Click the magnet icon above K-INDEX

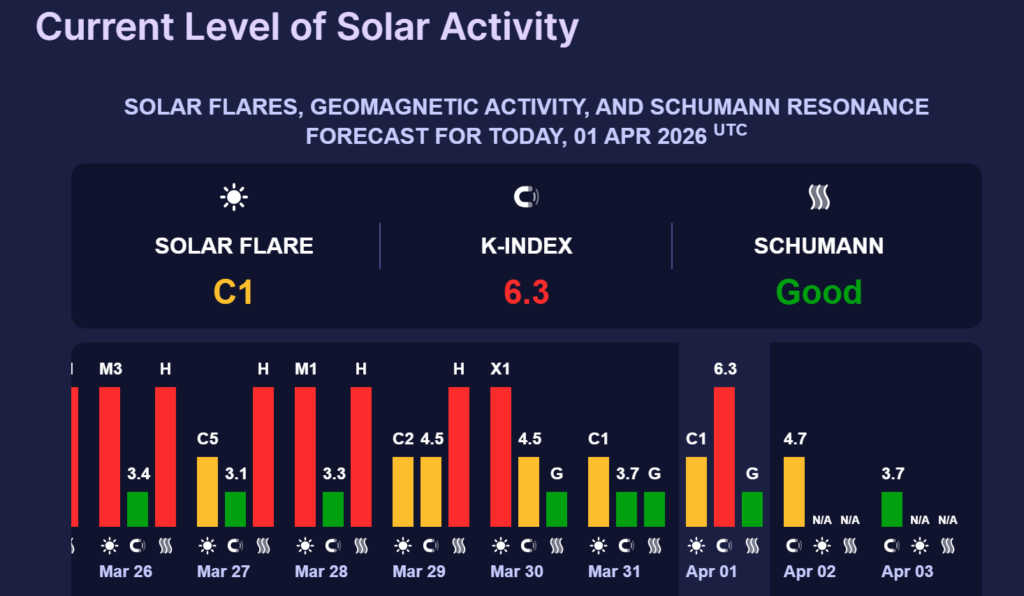click(x=526, y=198)
